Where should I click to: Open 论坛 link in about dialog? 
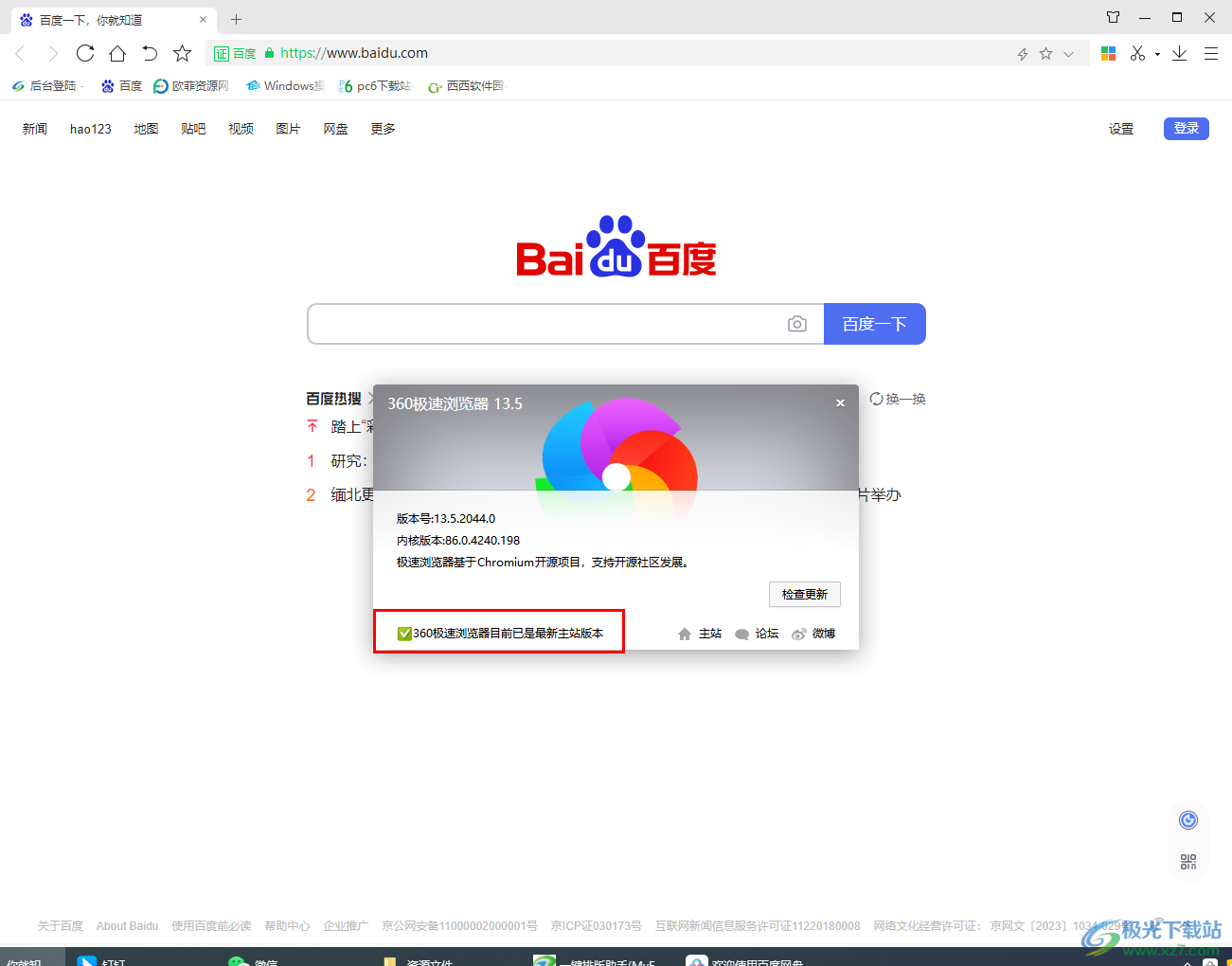point(767,634)
